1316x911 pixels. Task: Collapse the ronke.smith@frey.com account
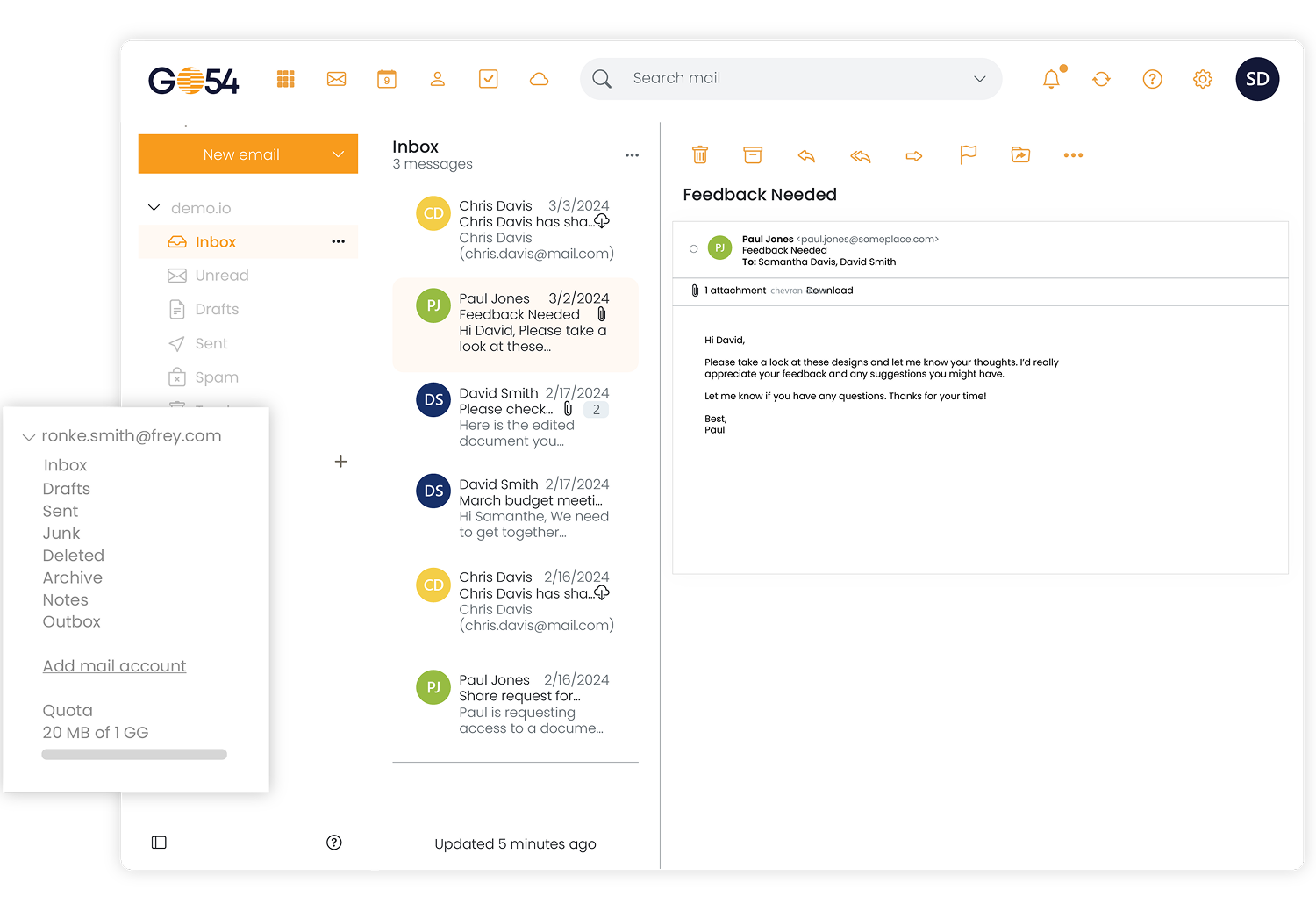pyautogui.click(x=29, y=437)
